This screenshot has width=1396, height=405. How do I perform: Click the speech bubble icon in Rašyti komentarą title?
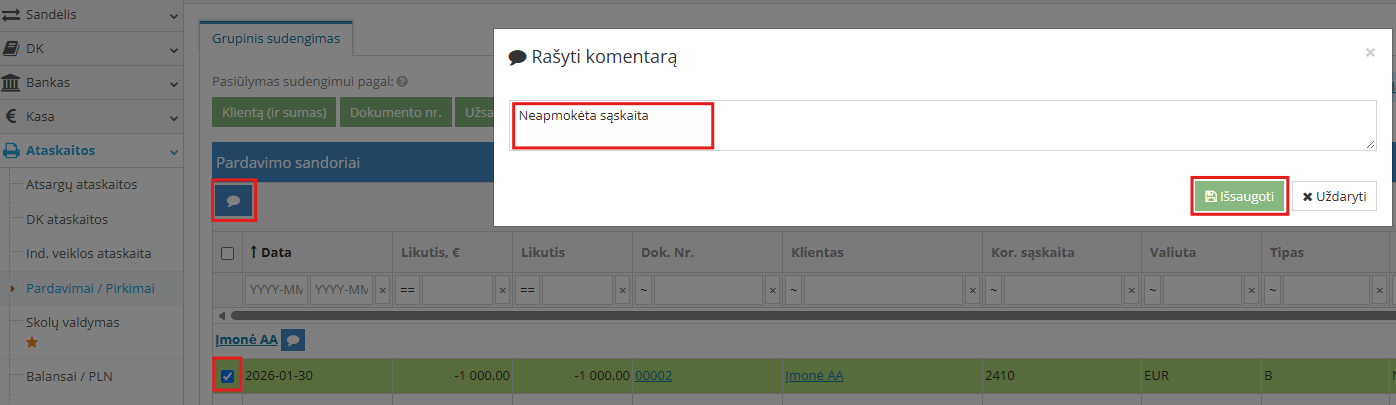click(x=517, y=58)
